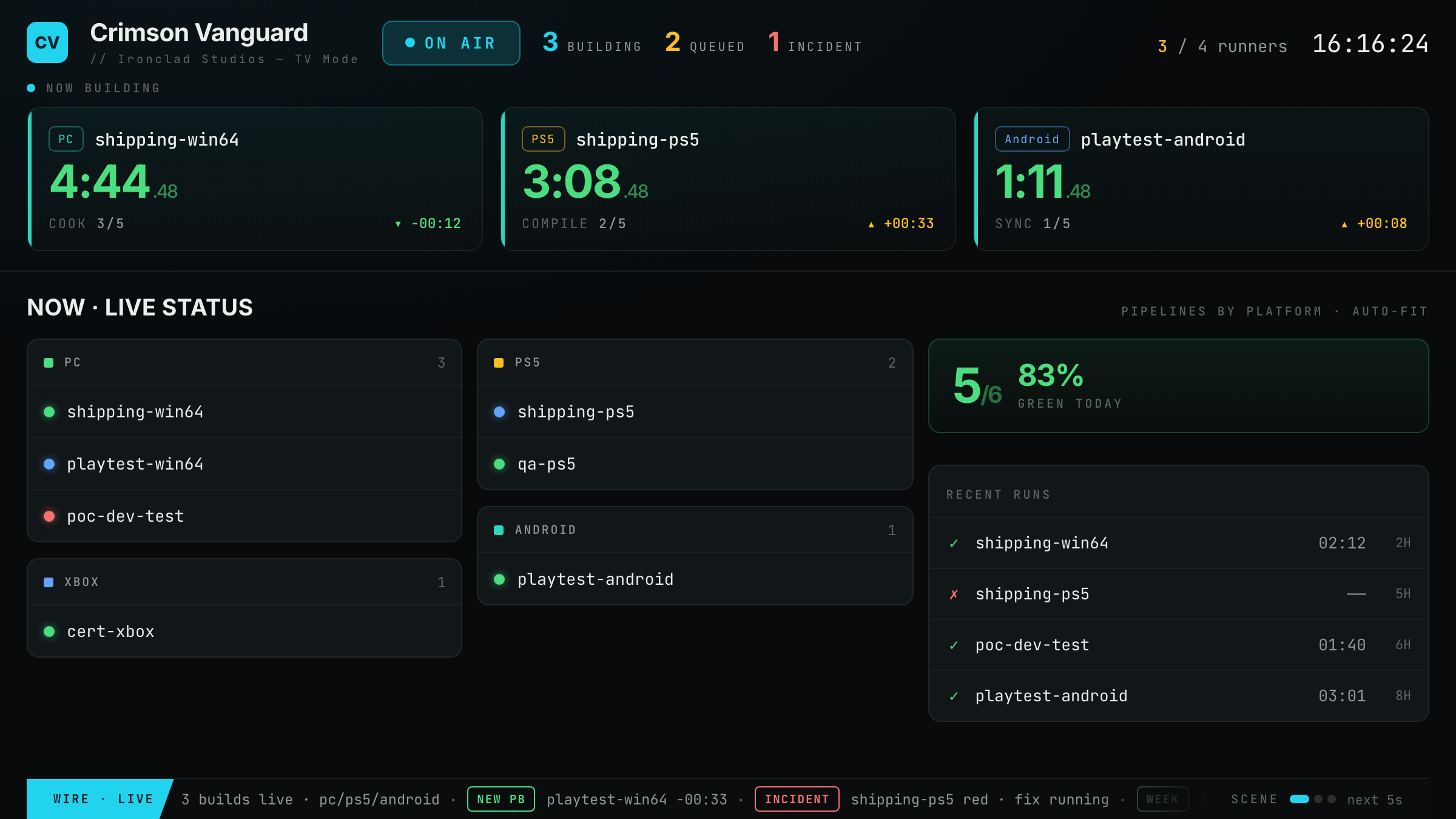1456x819 pixels.
Task: Click the blue status dot beside playtest-win64
Action: point(50,464)
